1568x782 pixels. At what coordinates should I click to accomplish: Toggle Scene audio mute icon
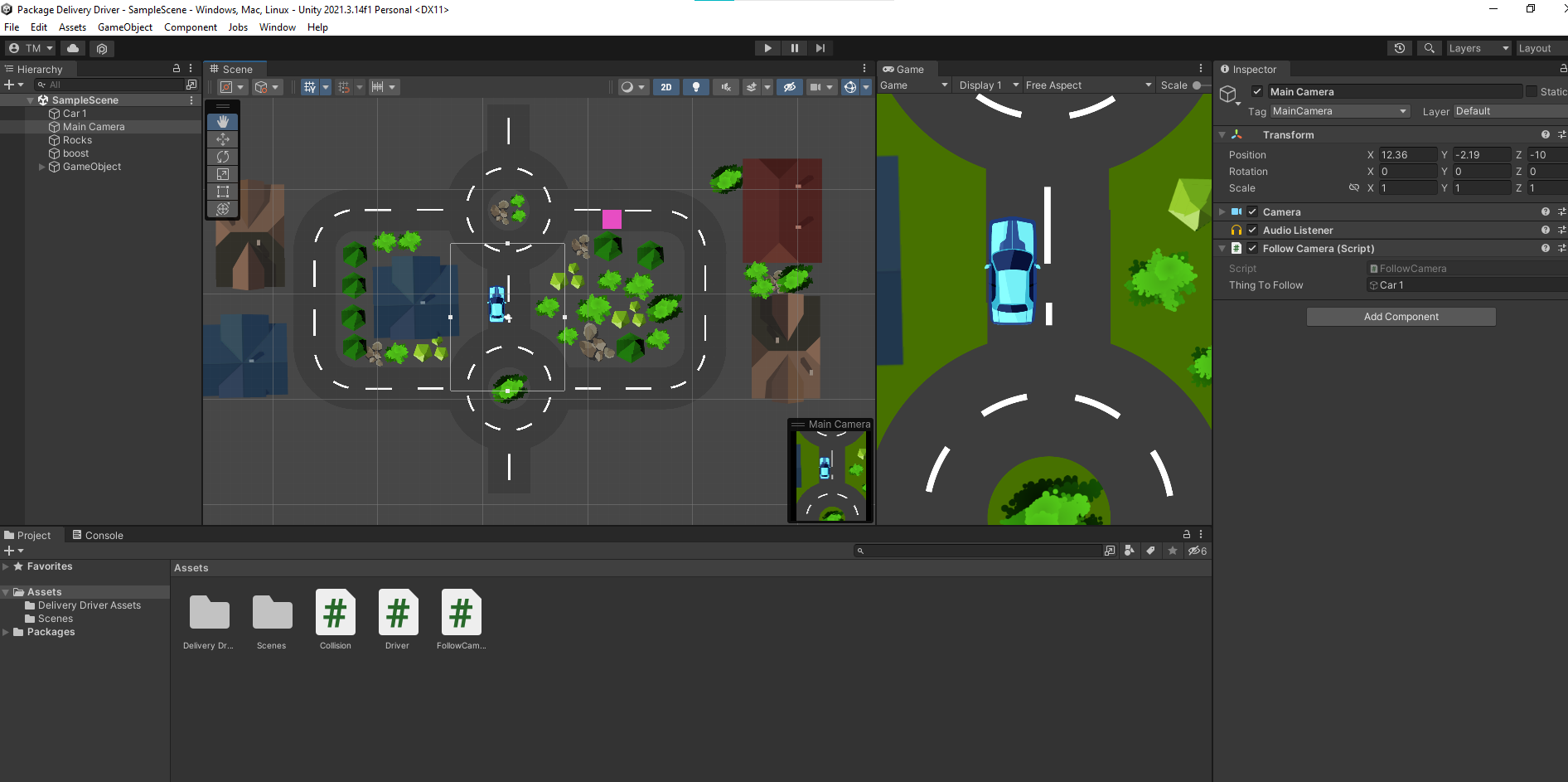(726, 87)
